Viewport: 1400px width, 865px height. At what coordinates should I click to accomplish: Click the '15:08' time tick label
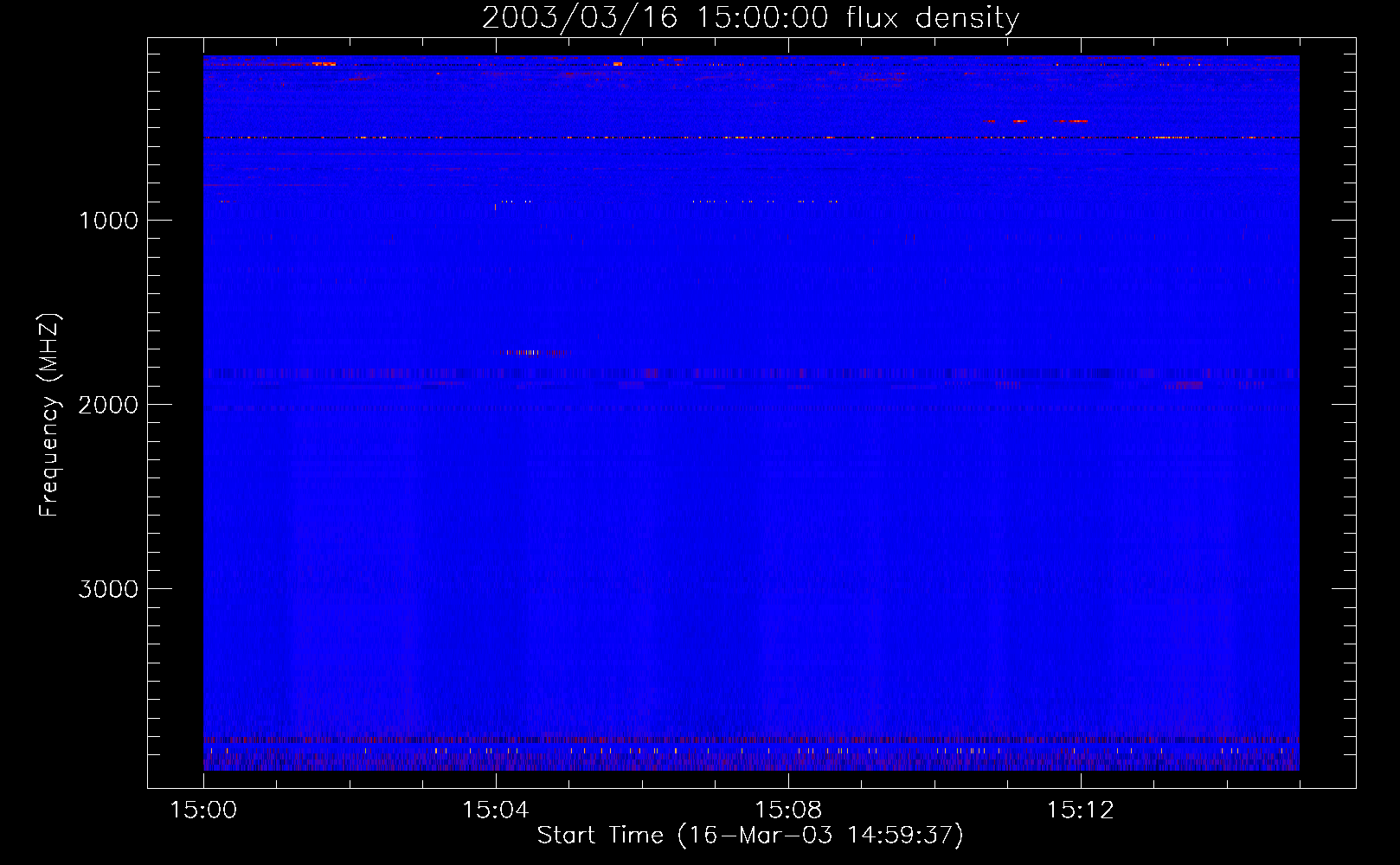tap(788, 811)
